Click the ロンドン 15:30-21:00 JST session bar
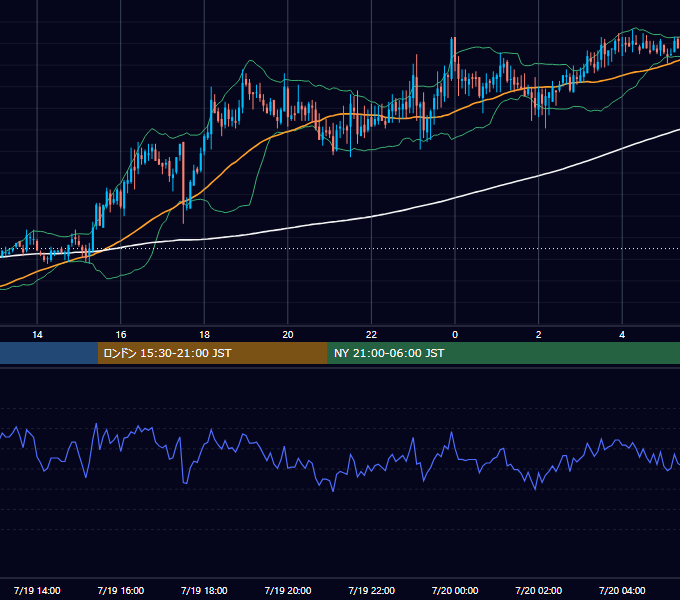This screenshot has width=680, height=600. [x=212, y=353]
